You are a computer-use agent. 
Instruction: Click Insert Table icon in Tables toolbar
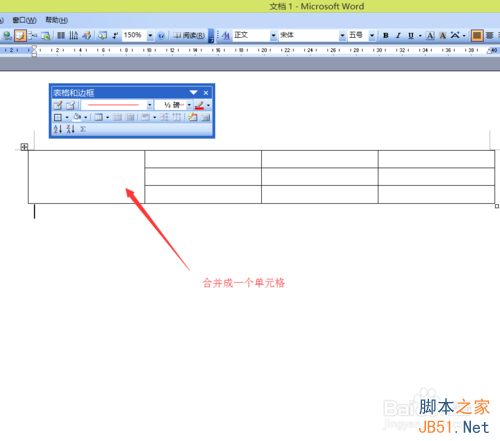[x=98, y=117]
